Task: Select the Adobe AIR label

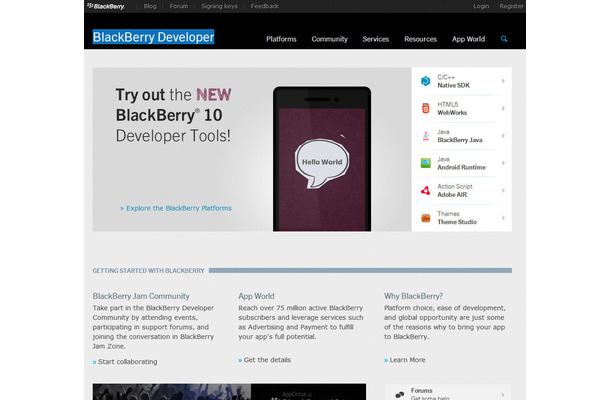Action: click(452, 195)
